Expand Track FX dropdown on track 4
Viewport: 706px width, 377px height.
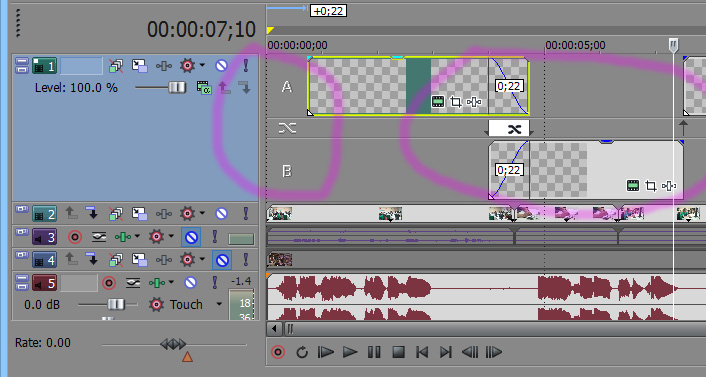click(x=202, y=260)
